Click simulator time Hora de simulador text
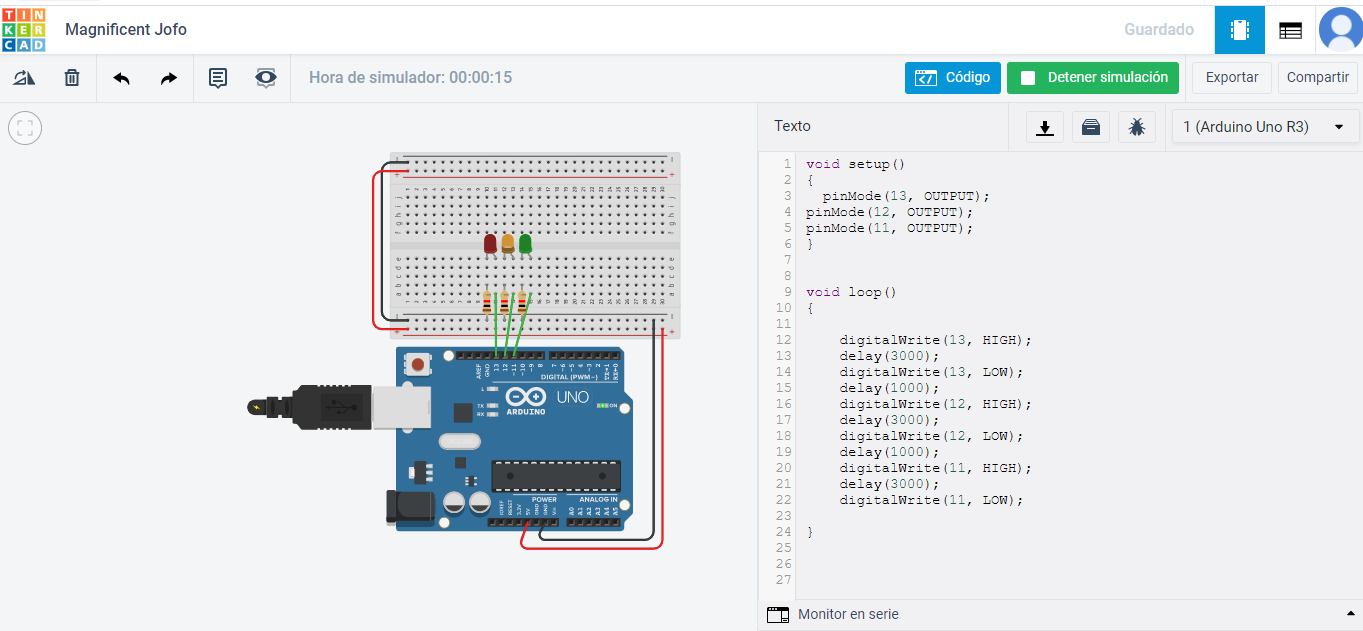 (410, 78)
